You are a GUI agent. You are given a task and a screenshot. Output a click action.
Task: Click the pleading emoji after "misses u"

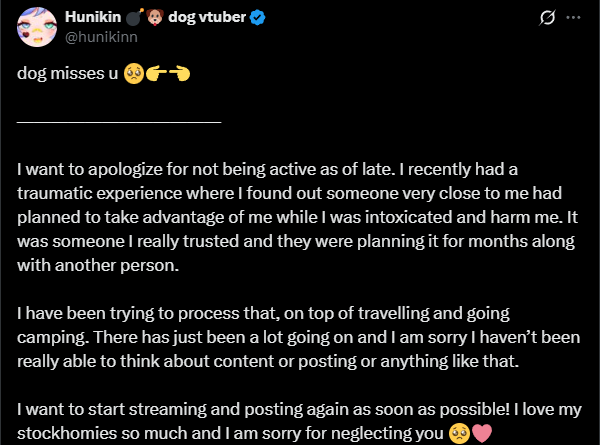tap(133, 75)
